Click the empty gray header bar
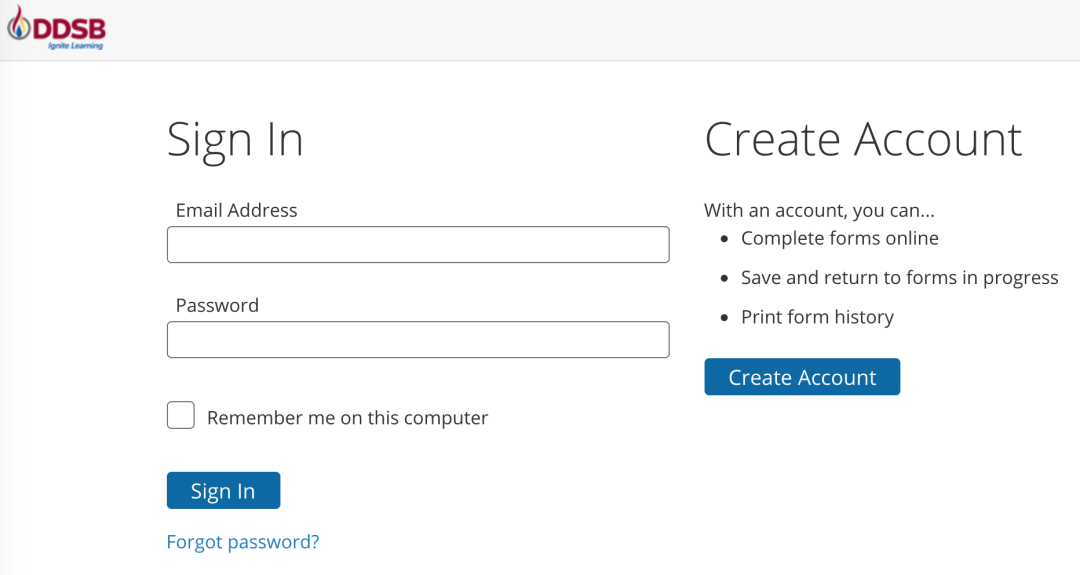This screenshot has width=1080, height=575. [x=600, y=30]
